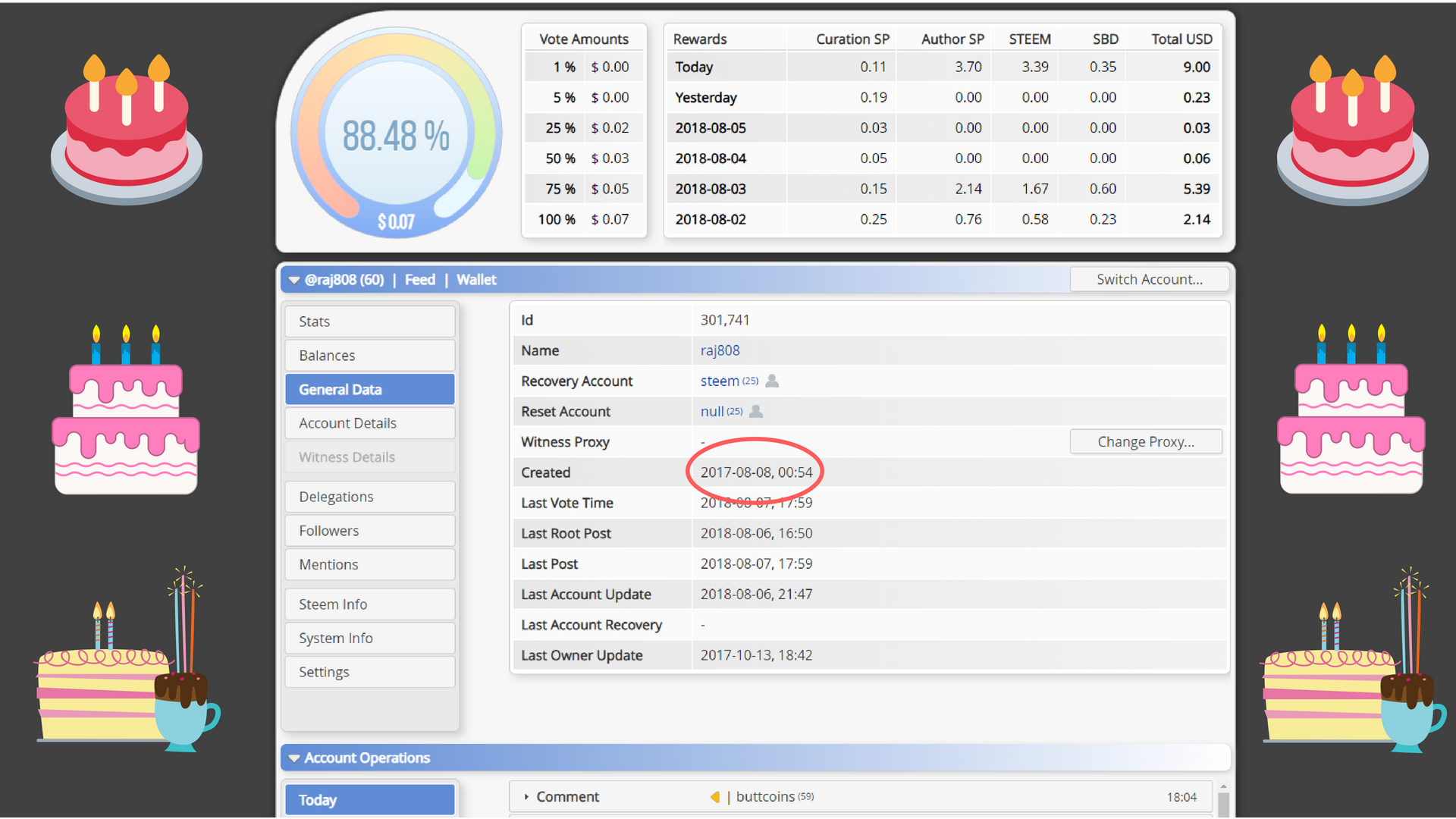Click the voting power gauge at 88.48 %

pyautogui.click(x=396, y=133)
